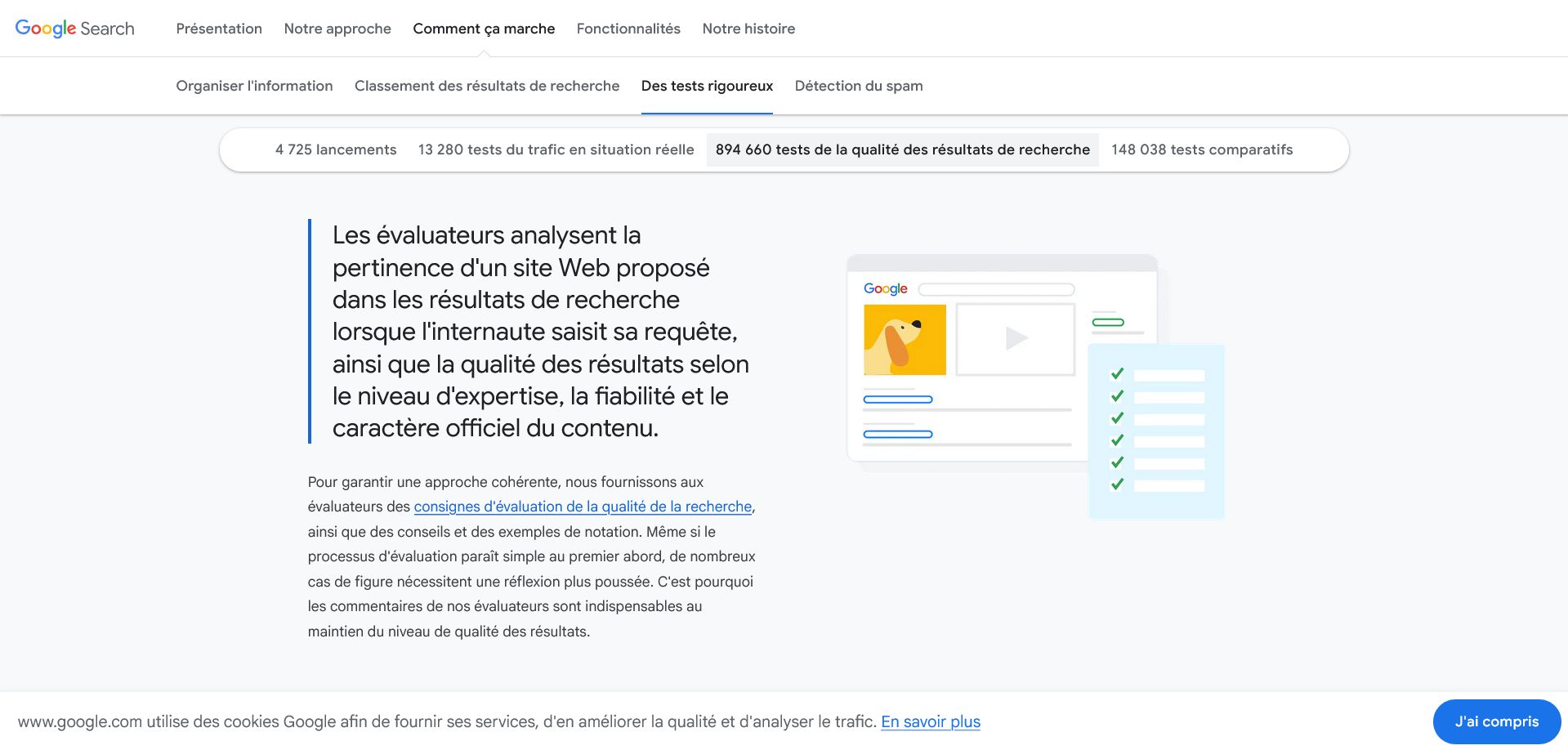Open the Présentation menu item
The width and height of the screenshot is (1568, 750).
[219, 29]
